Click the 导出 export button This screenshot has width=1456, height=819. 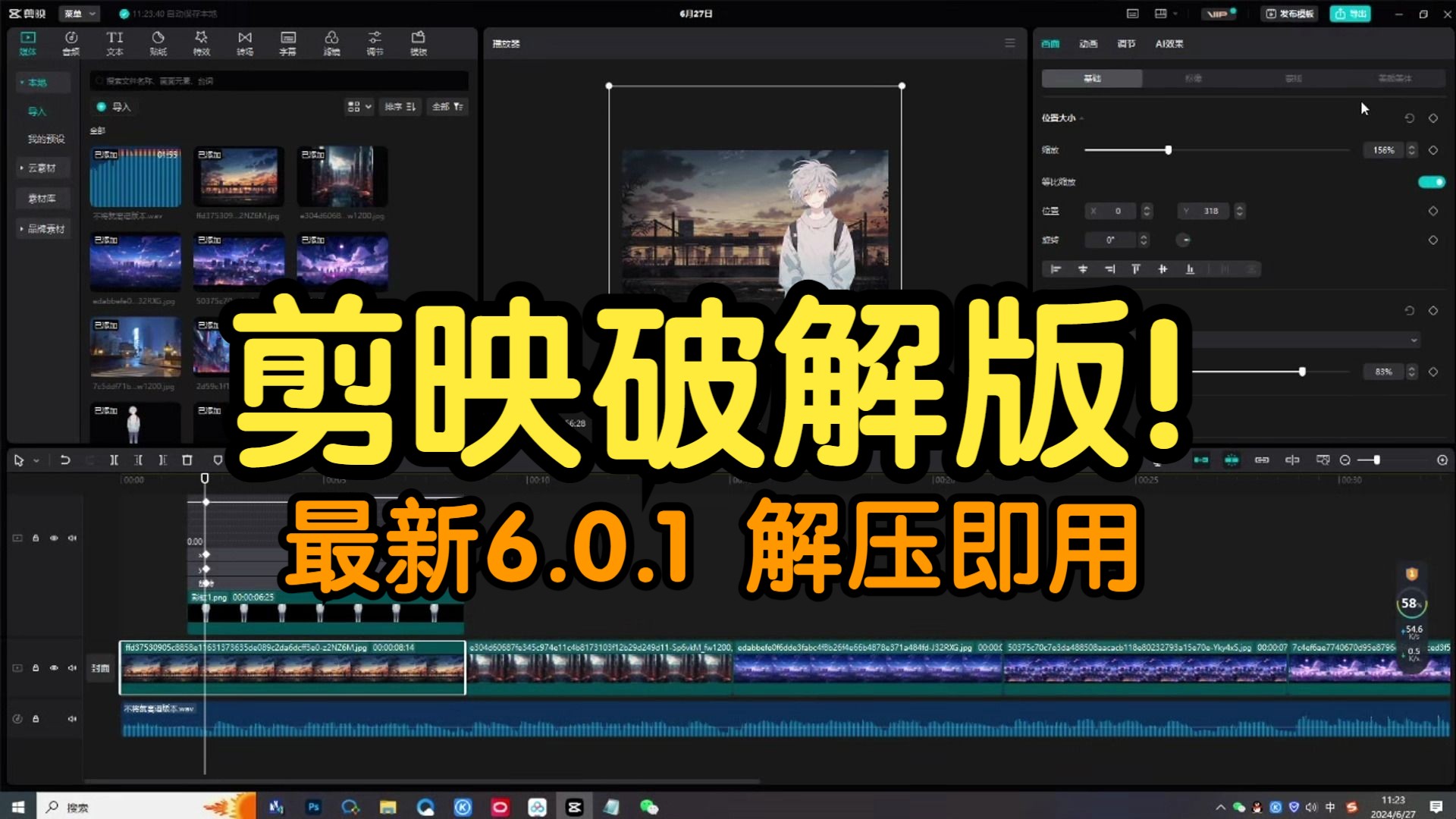(x=1350, y=14)
